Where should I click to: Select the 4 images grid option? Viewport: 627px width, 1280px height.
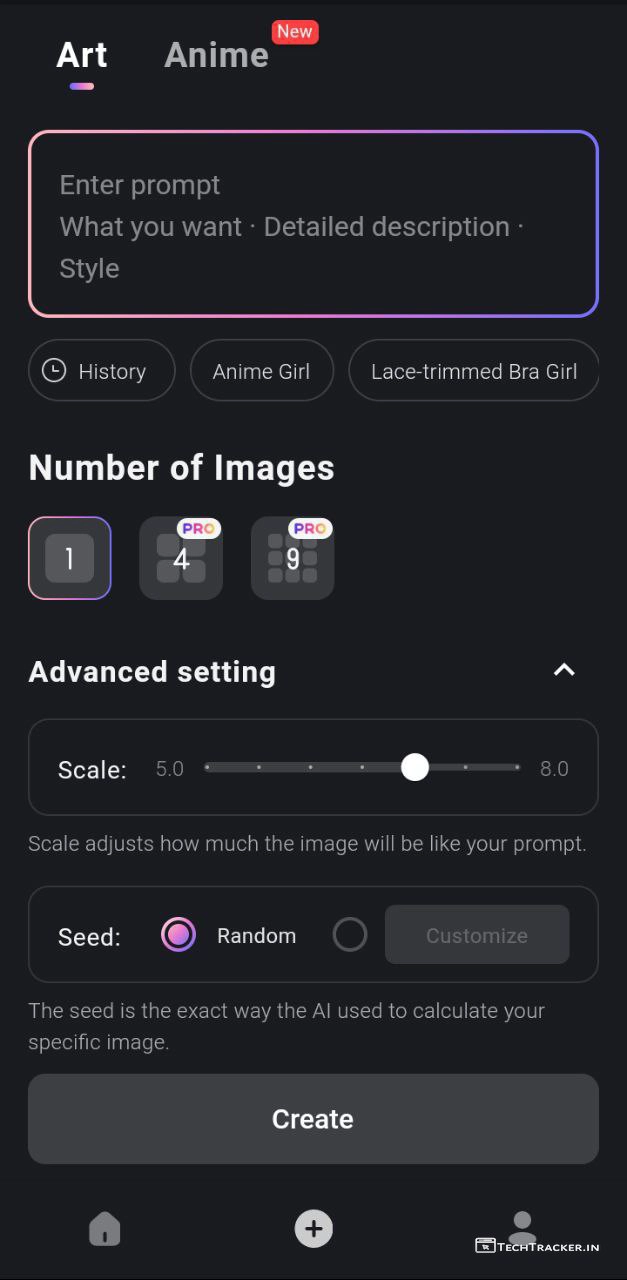click(x=181, y=559)
